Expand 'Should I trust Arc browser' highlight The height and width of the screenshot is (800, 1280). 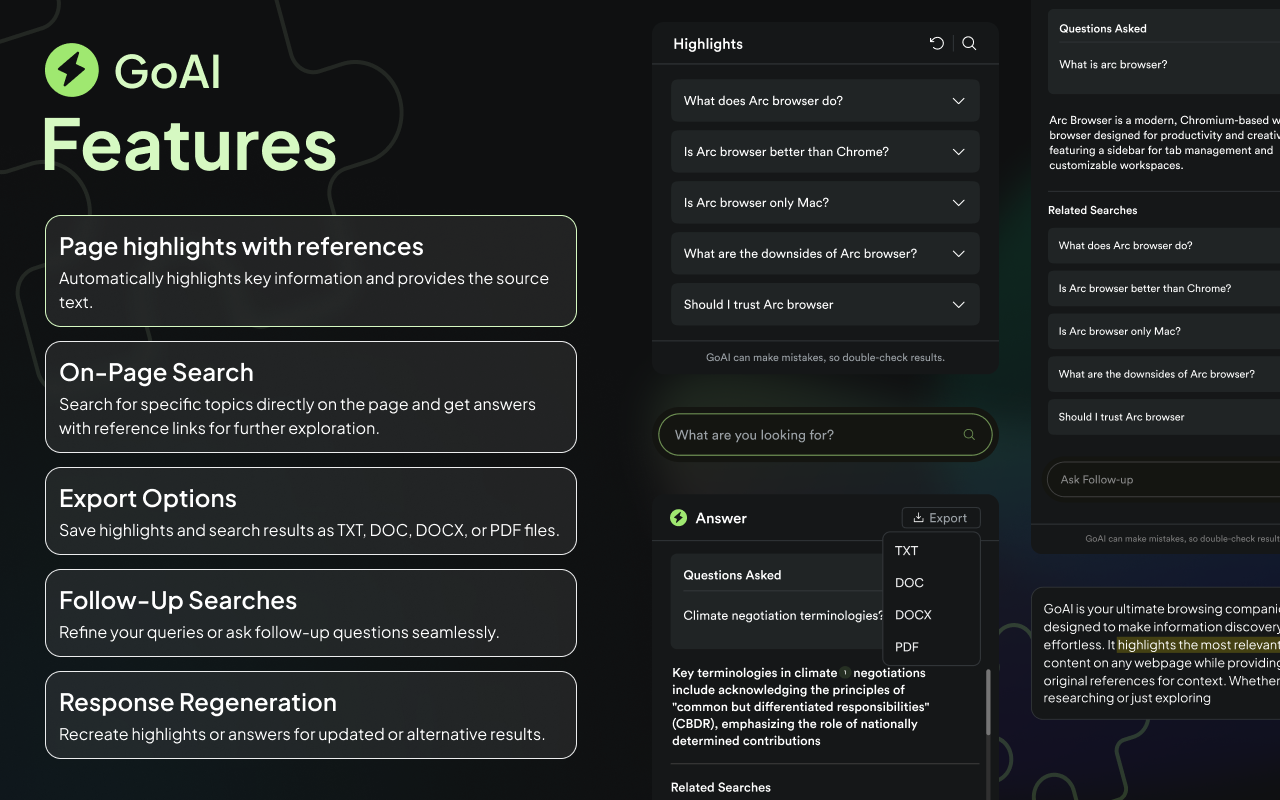click(825, 305)
